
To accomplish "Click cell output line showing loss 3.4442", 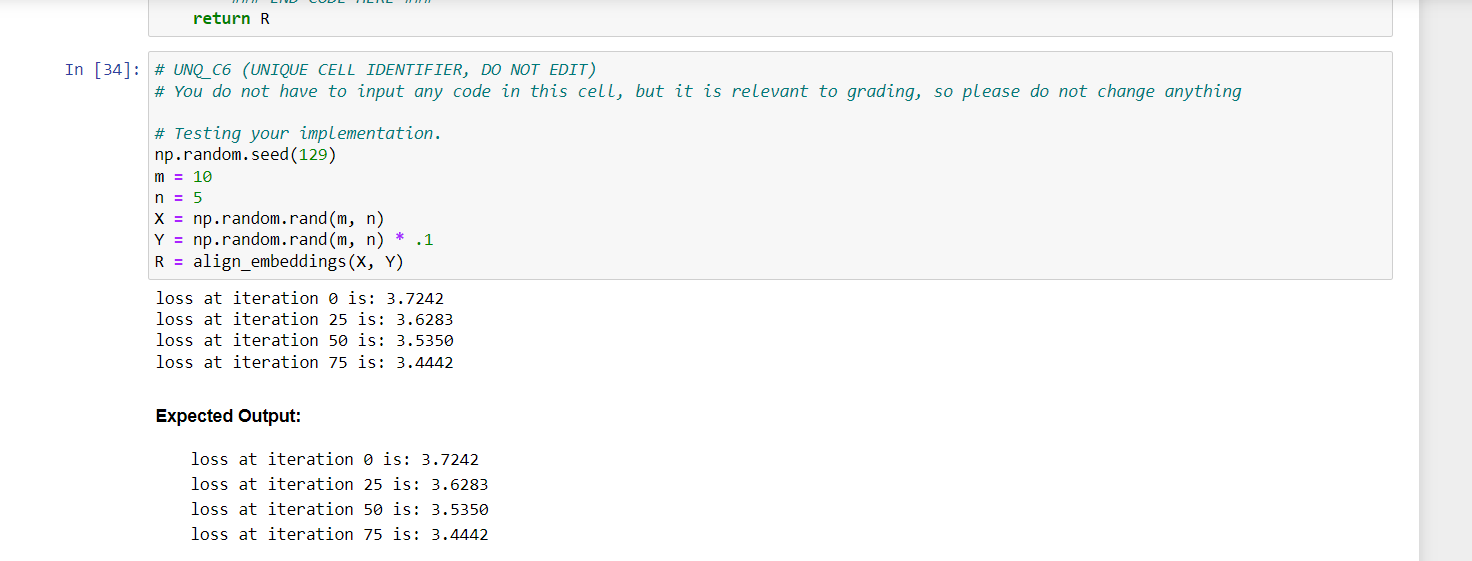I will pos(305,362).
